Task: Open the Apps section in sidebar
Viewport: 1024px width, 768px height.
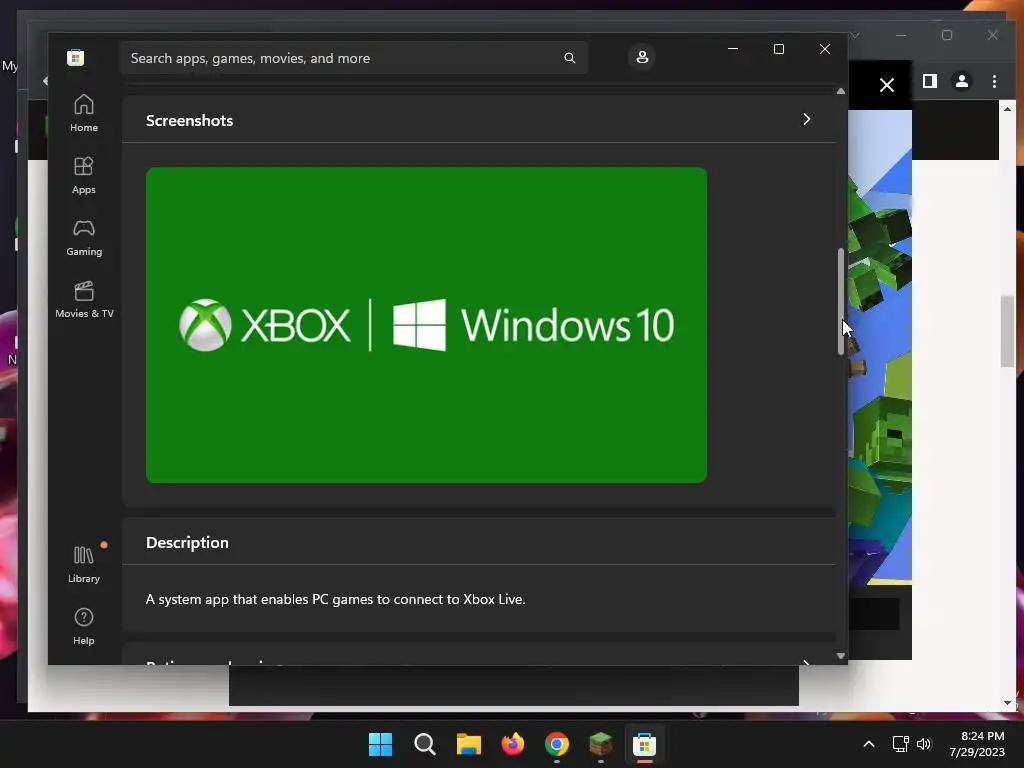Action: 84,176
